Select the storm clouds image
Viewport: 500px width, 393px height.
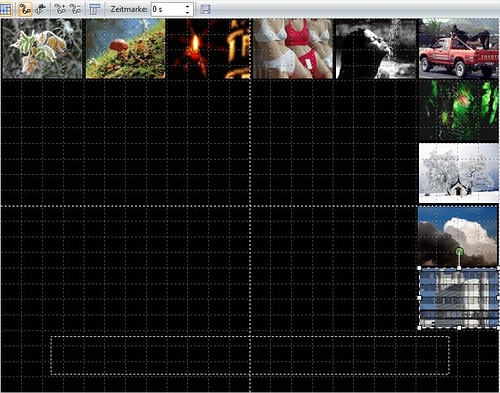coord(458,236)
